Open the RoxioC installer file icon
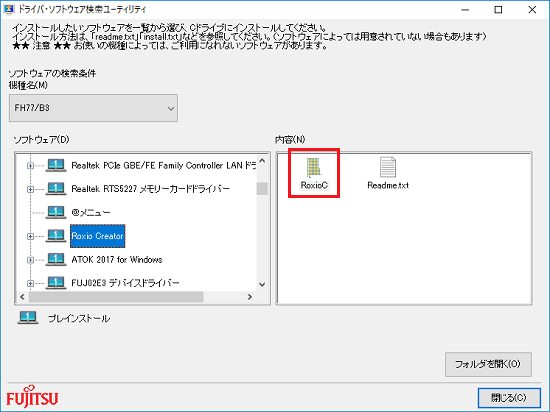 (x=314, y=167)
